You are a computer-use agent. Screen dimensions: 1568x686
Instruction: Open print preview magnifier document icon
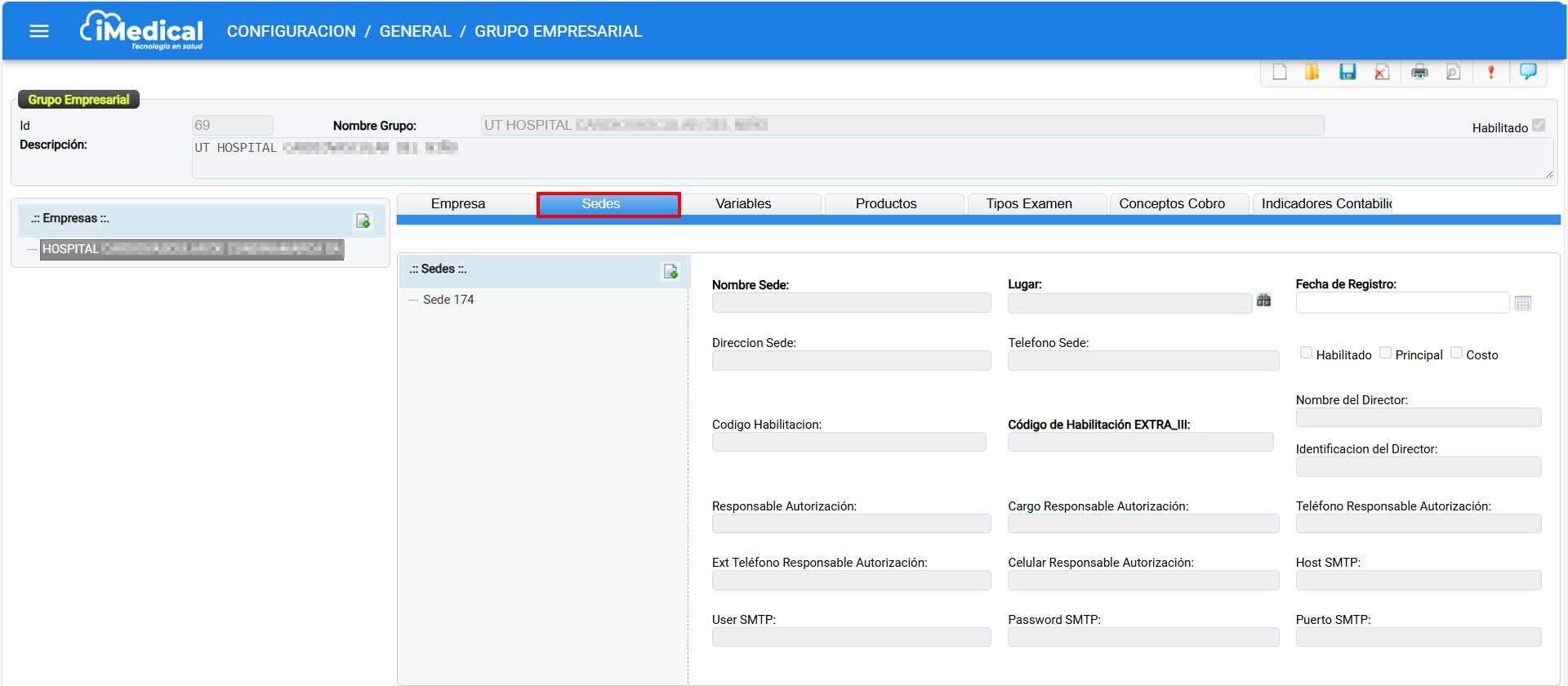[x=1454, y=73]
